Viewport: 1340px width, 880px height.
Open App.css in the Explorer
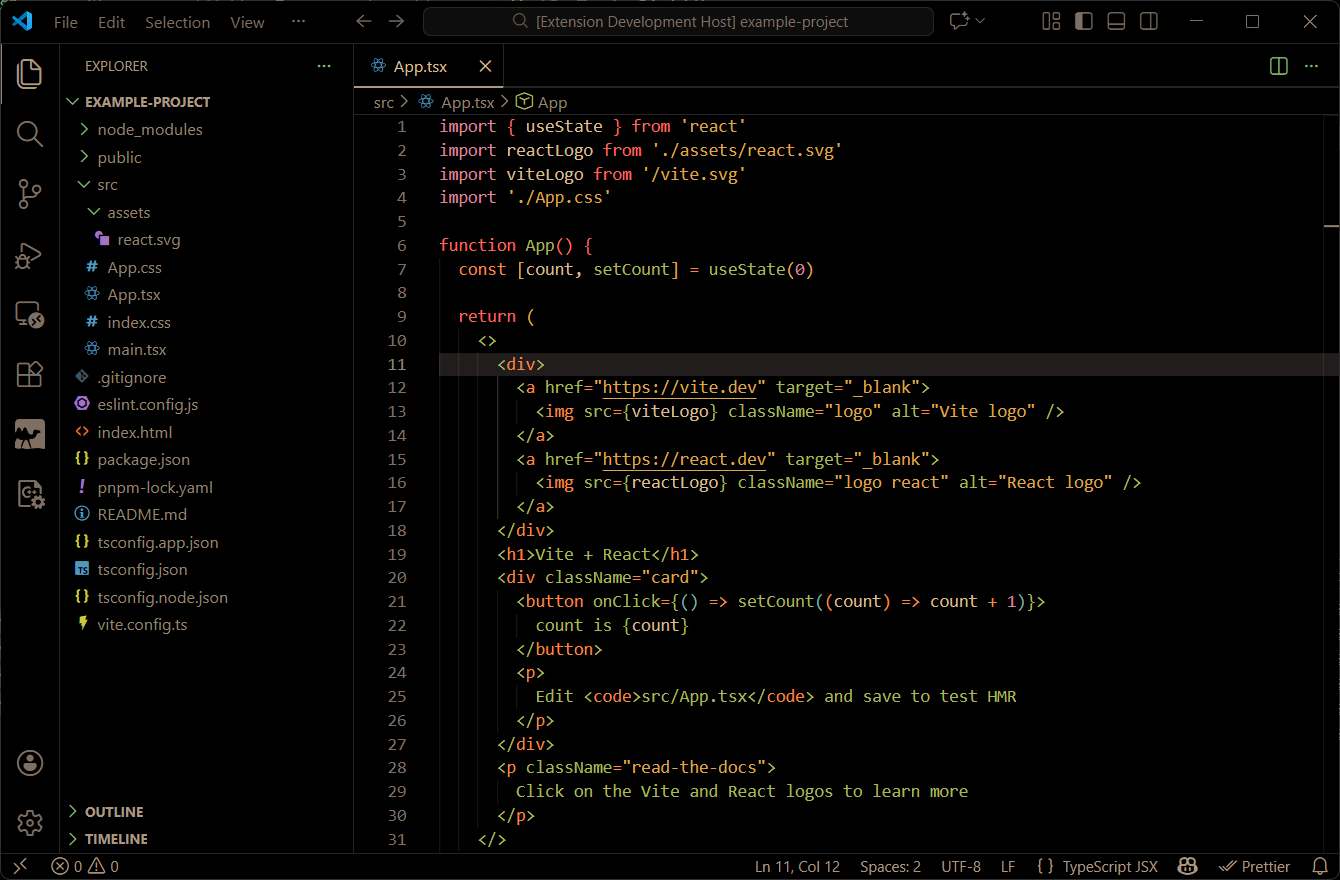pyautogui.click(x=207, y=267)
